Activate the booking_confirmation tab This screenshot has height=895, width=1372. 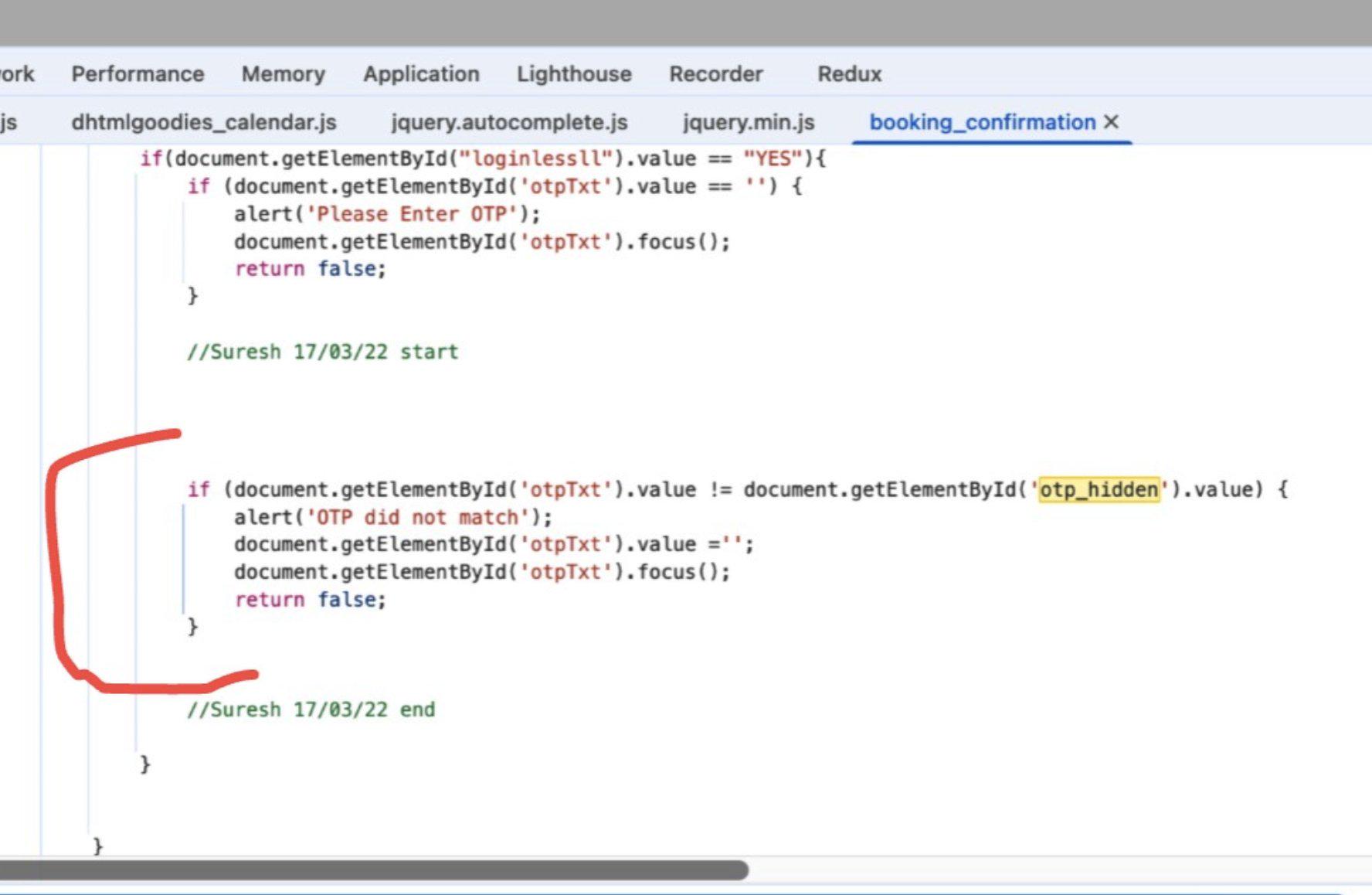pos(981,122)
